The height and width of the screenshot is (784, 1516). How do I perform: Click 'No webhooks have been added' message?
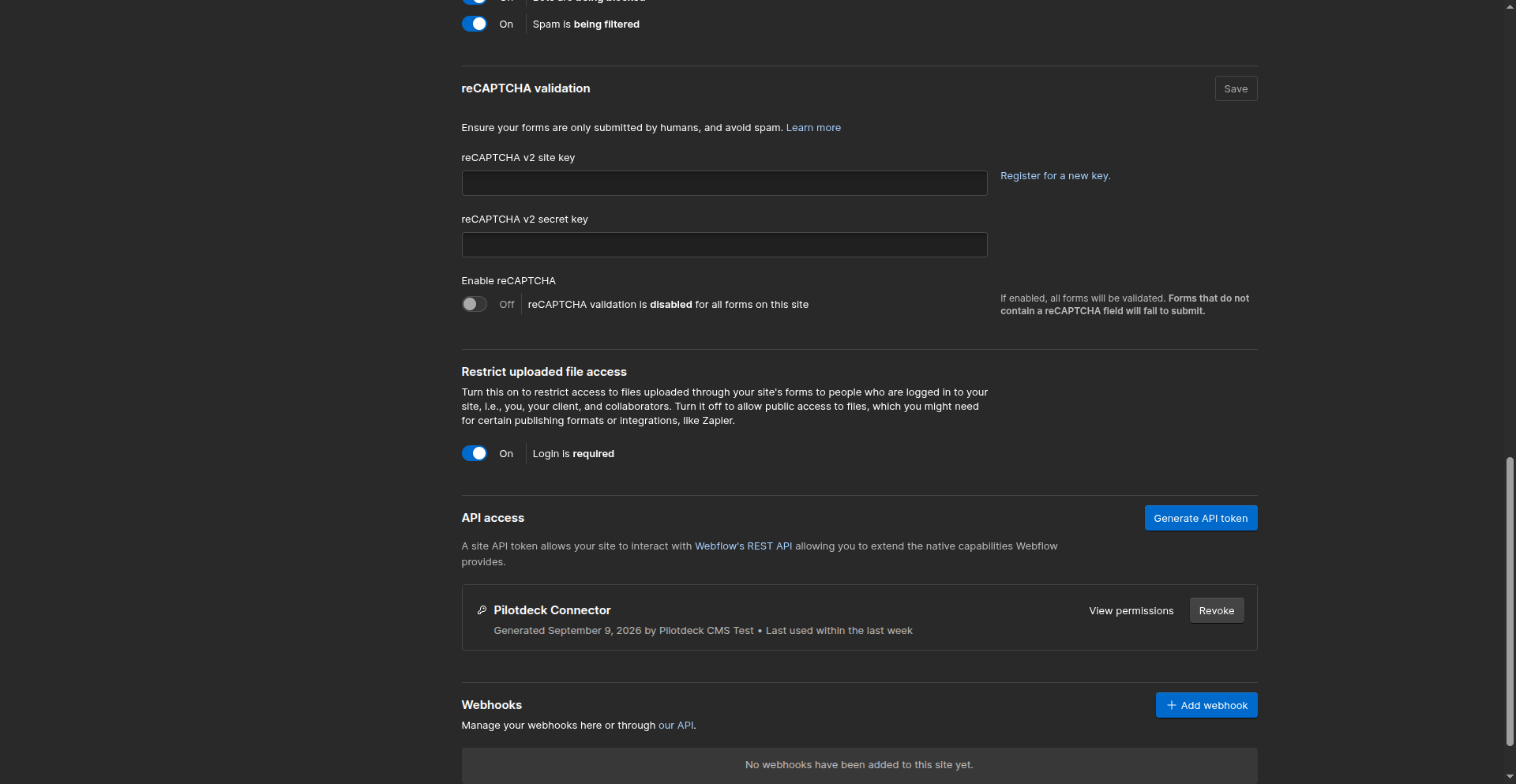[859, 765]
